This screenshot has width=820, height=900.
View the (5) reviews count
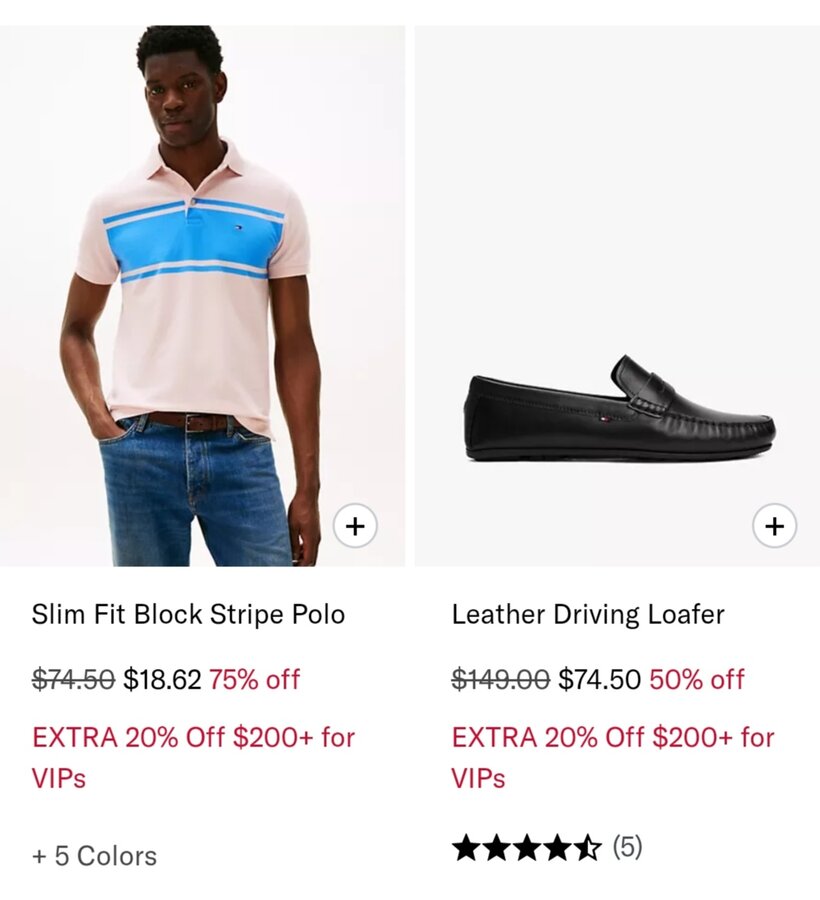pos(627,848)
